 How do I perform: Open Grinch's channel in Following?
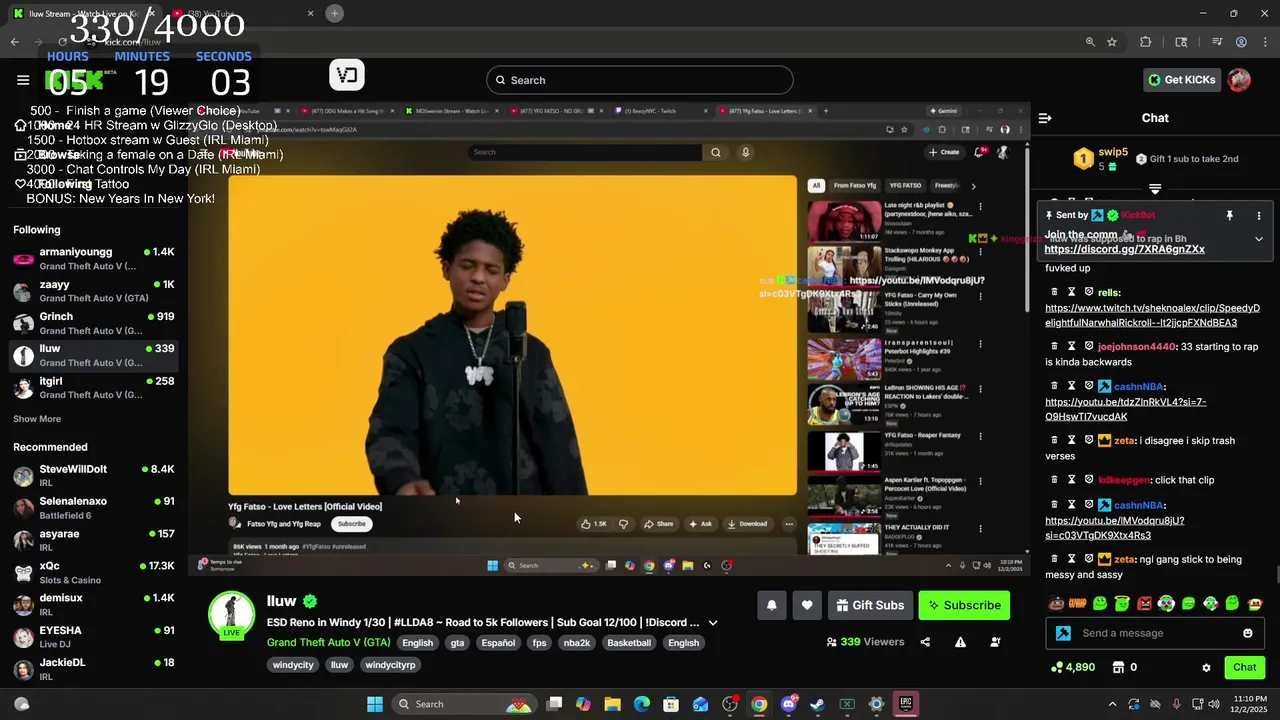coord(94,323)
